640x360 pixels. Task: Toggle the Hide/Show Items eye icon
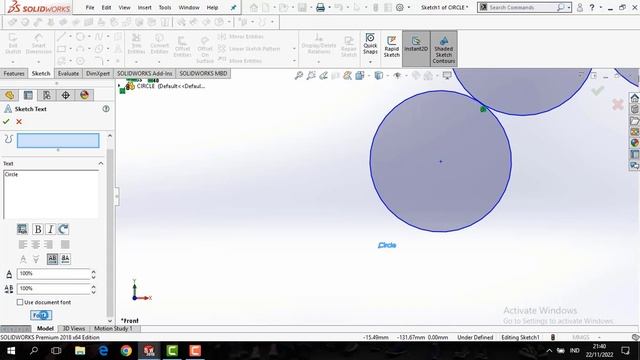pyautogui.click(x=397, y=76)
